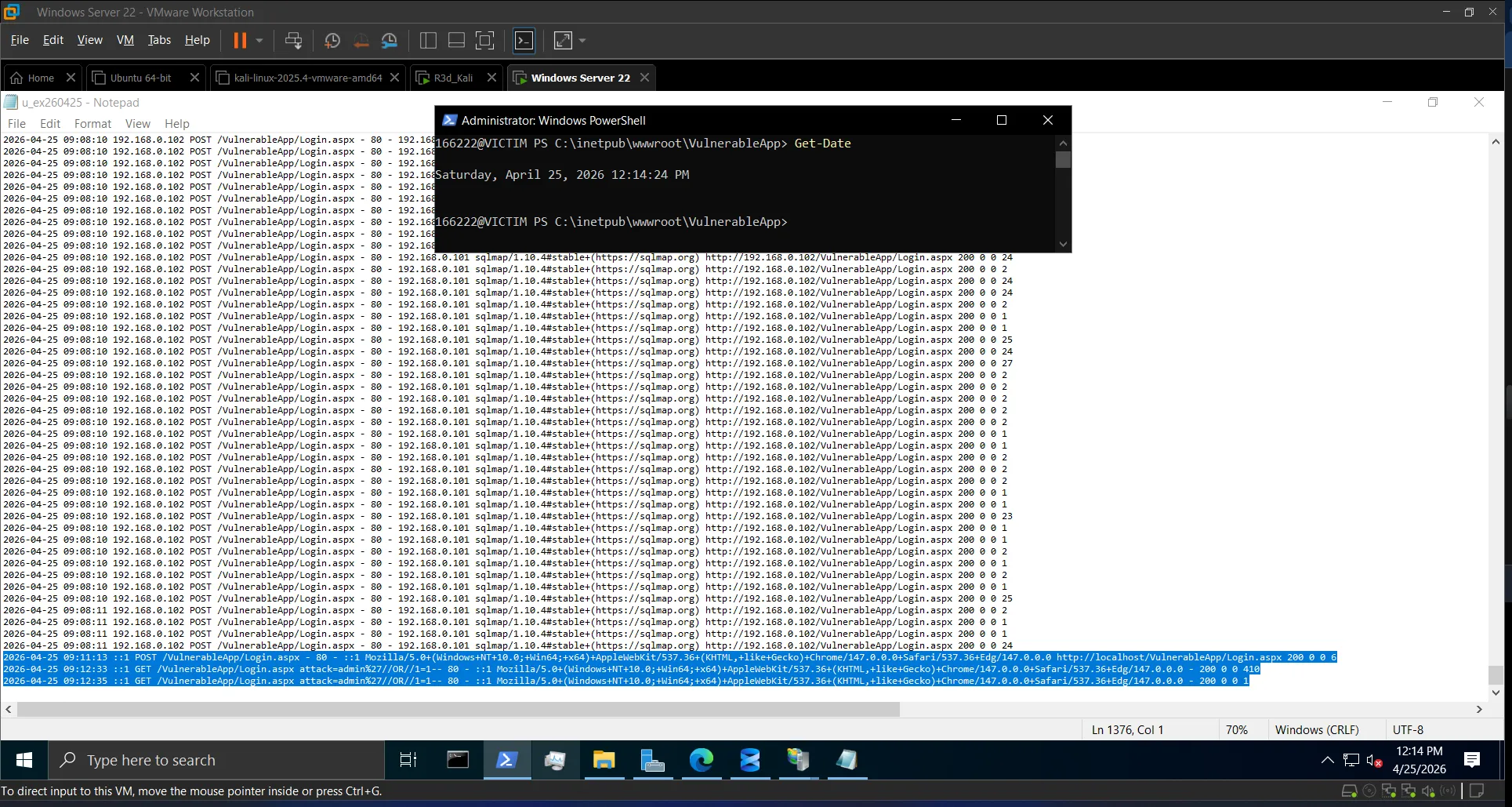Select PowerShell in the guest taskbar
Image resolution: width=1512 pixels, height=807 pixels.
506,760
